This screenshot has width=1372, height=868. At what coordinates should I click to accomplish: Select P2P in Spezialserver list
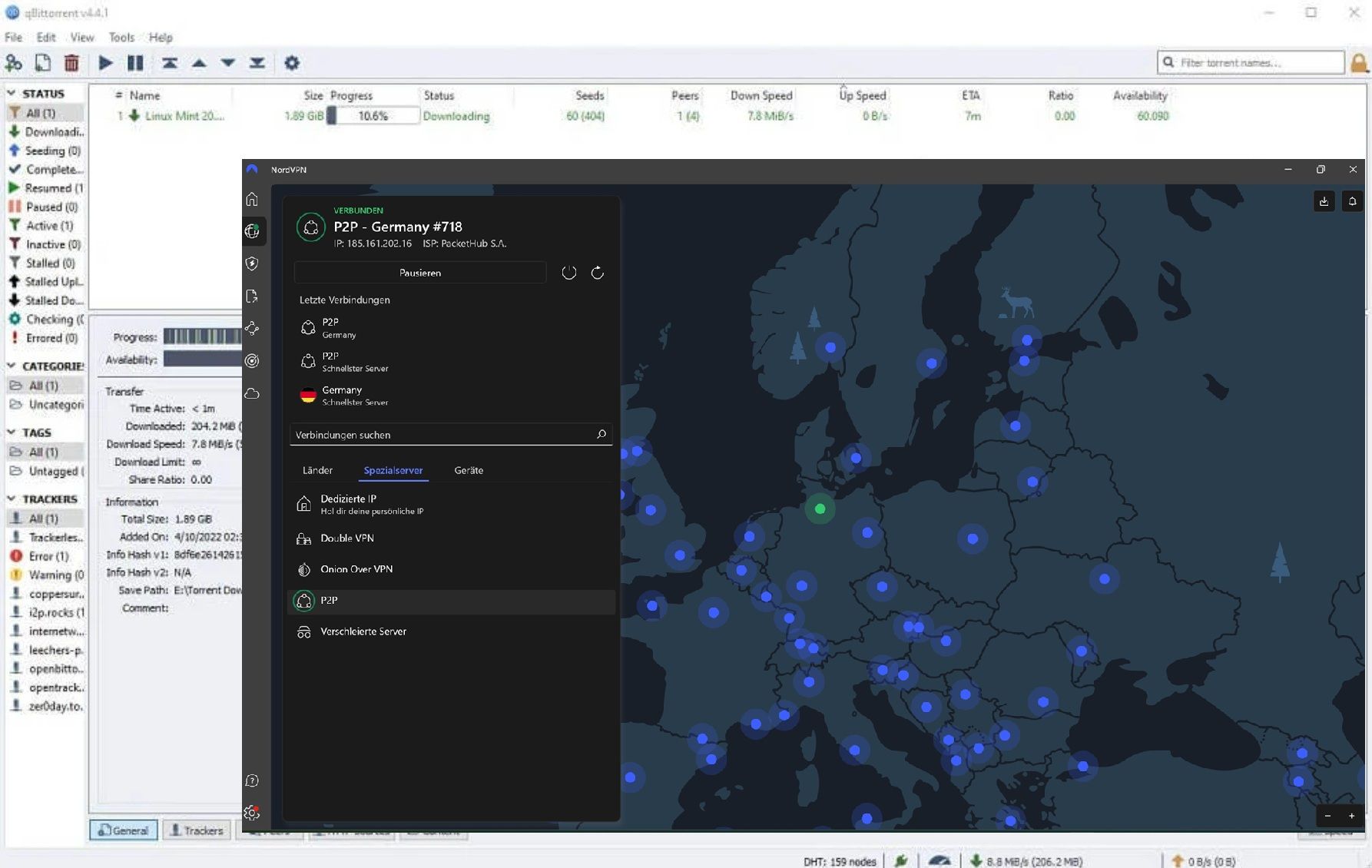[452, 601]
